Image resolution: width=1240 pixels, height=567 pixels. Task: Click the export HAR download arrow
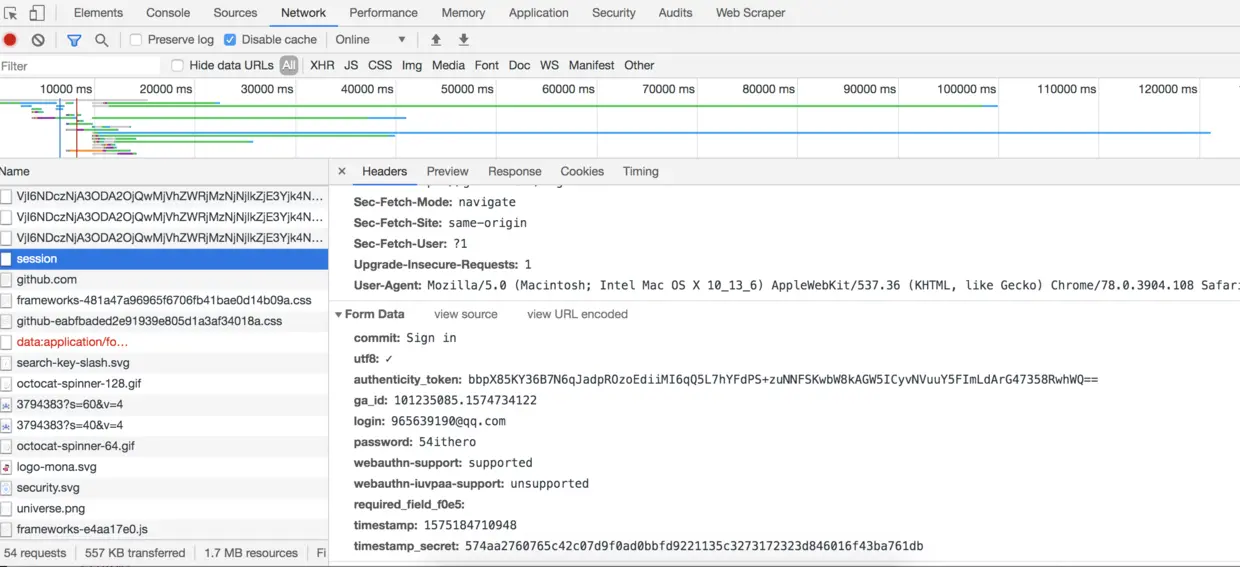coord(464,40)
